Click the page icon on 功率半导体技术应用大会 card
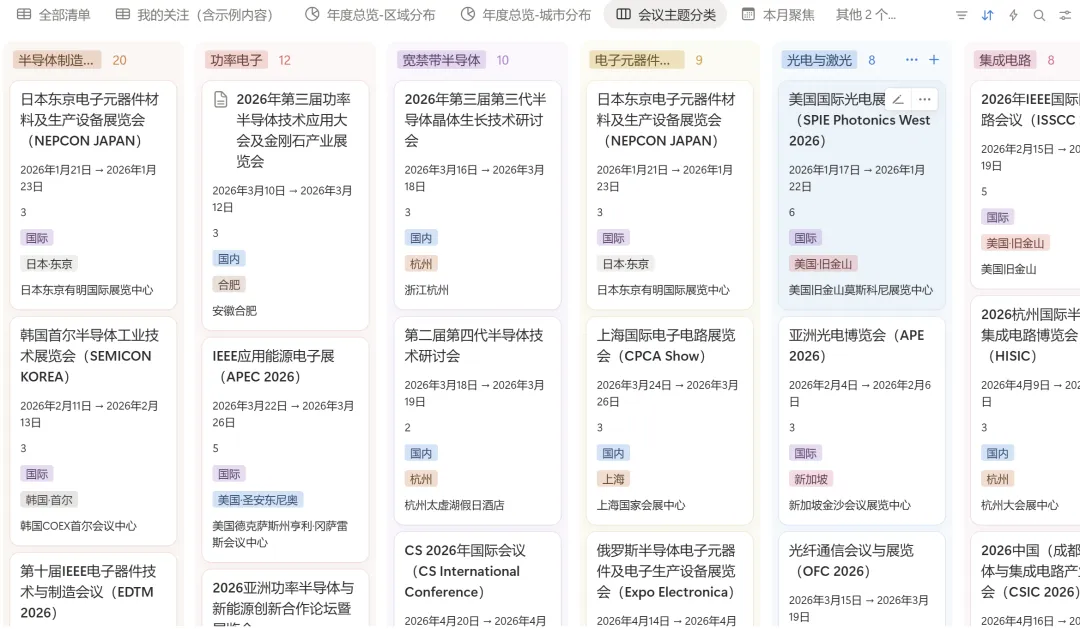The width and height of the screenshot is (1080, 629). 220,100
